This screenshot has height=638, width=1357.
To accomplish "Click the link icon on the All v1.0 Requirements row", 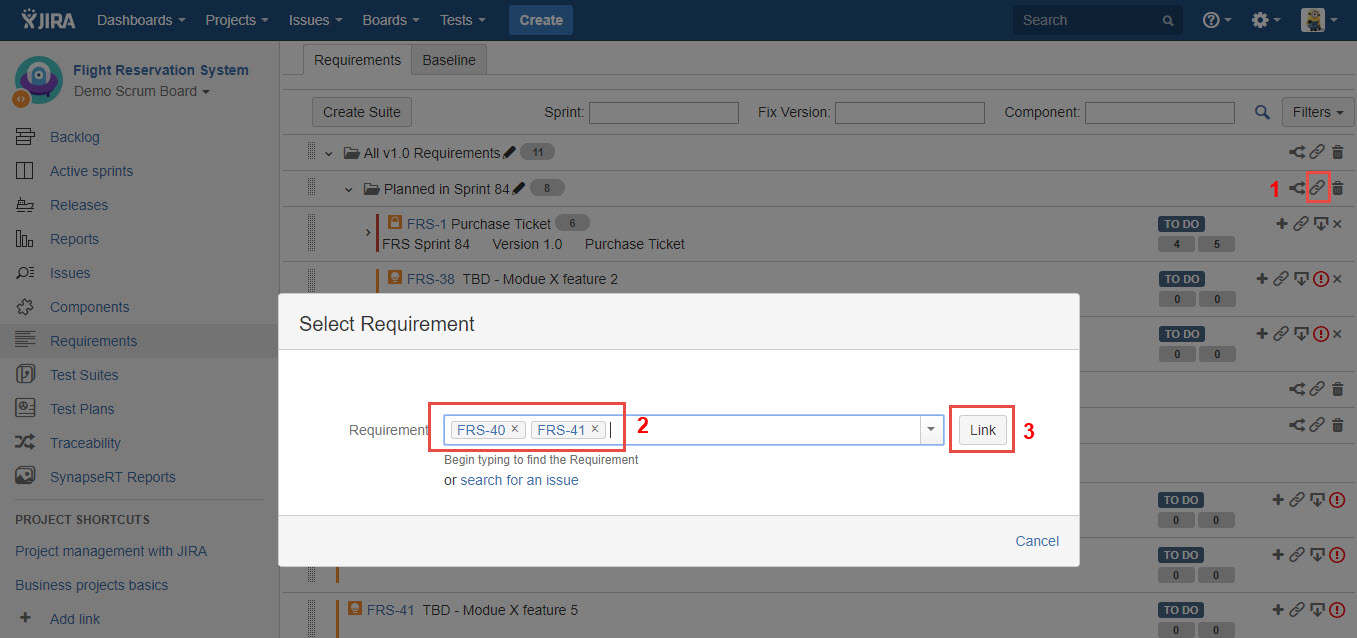I will pyautogui.click(x=1317, y=153).
